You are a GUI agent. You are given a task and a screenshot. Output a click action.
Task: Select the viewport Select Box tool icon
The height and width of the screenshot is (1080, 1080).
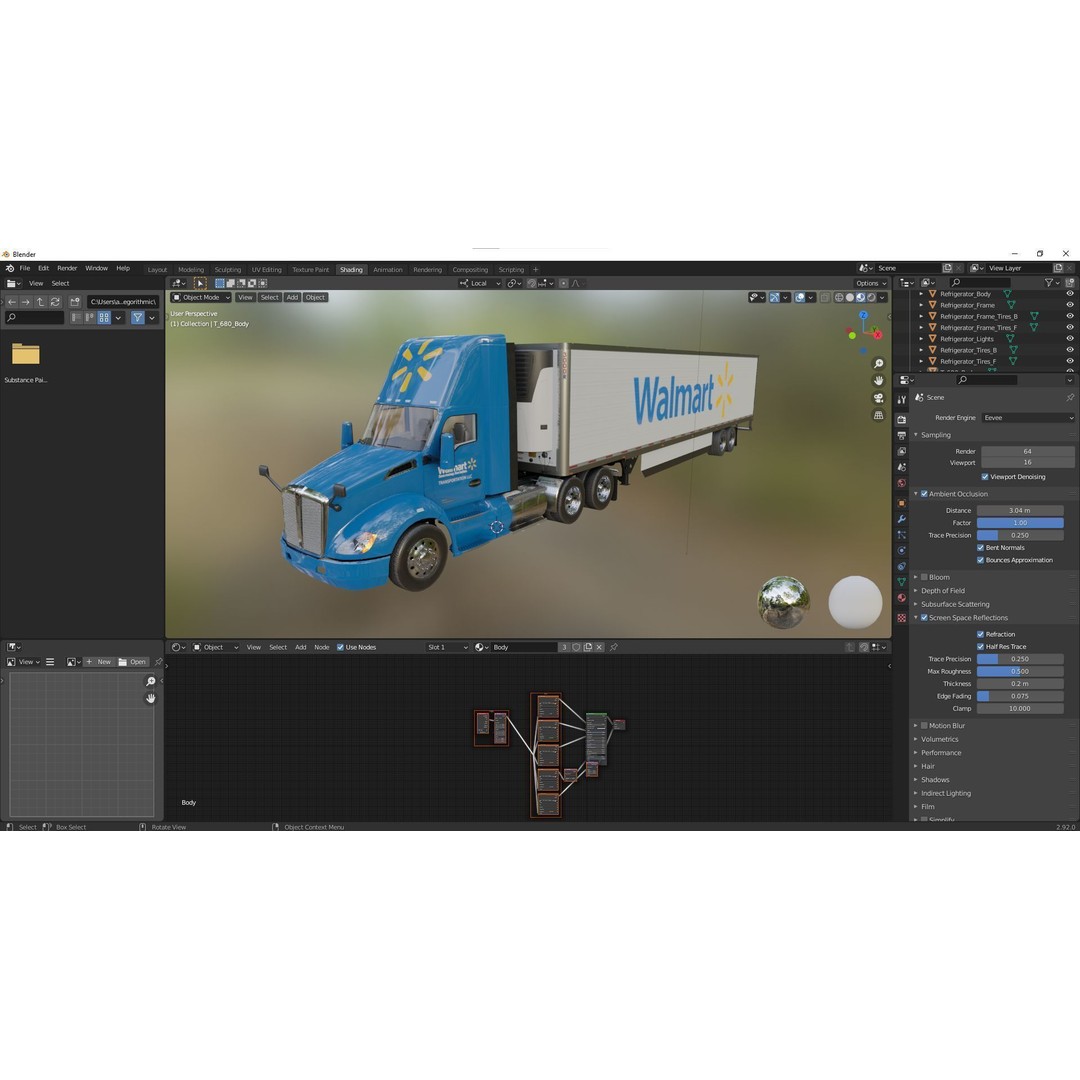tap(200, 283)
